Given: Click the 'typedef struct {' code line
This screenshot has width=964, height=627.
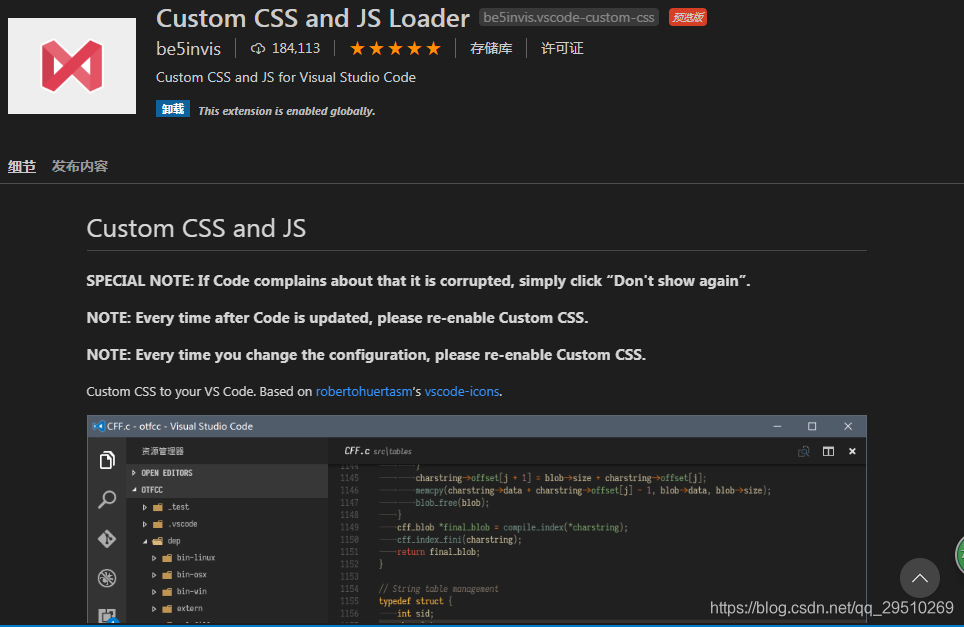Looking at the screenshot, I should [416, 601].
